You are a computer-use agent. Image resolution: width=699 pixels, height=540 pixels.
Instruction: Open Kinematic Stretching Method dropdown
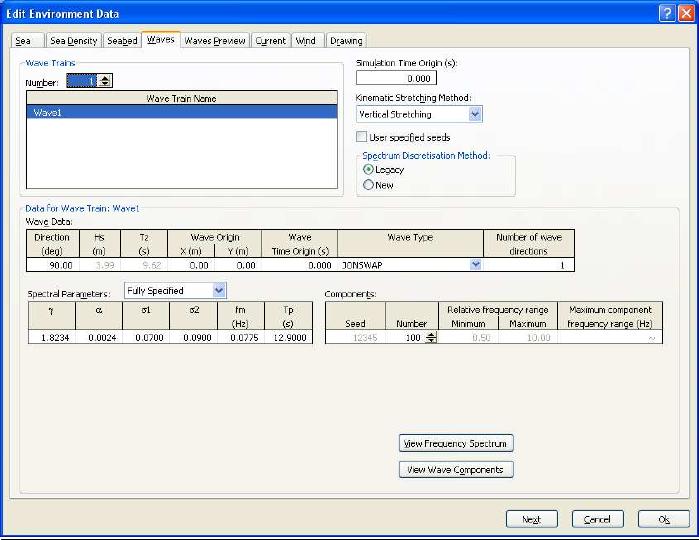[x=475, y=115]
